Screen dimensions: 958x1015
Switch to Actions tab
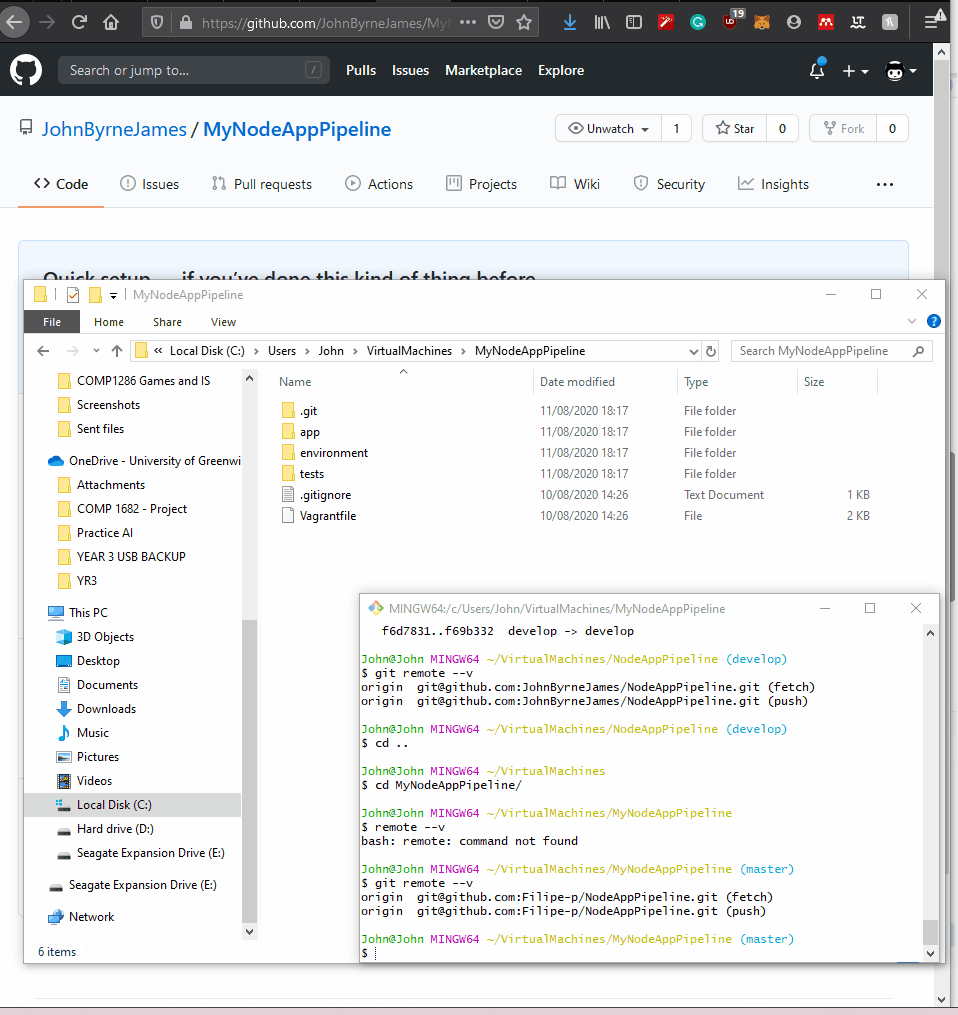tap(379, 184)
